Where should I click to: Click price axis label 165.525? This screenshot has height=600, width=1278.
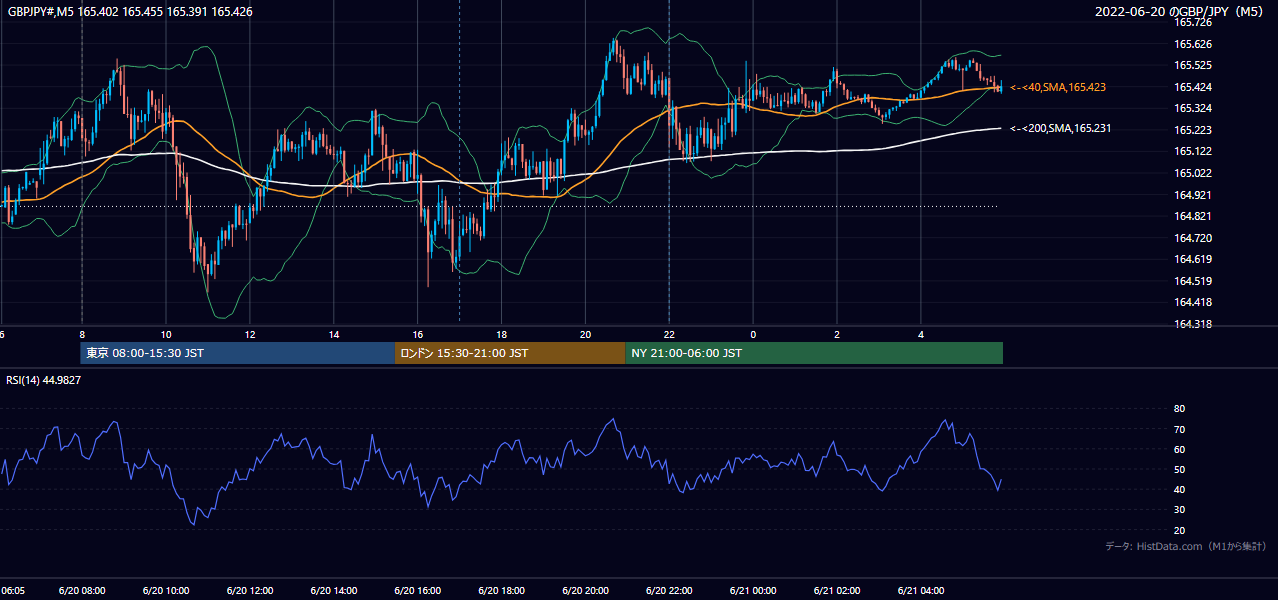(1193, 65)
